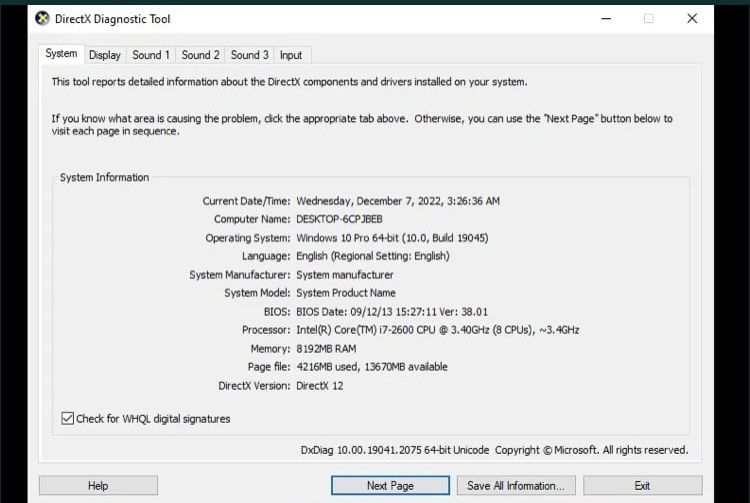The image size is (750, 503).
Task: Click the Copyright Microsoft notice text
Action: click(592, 450)
